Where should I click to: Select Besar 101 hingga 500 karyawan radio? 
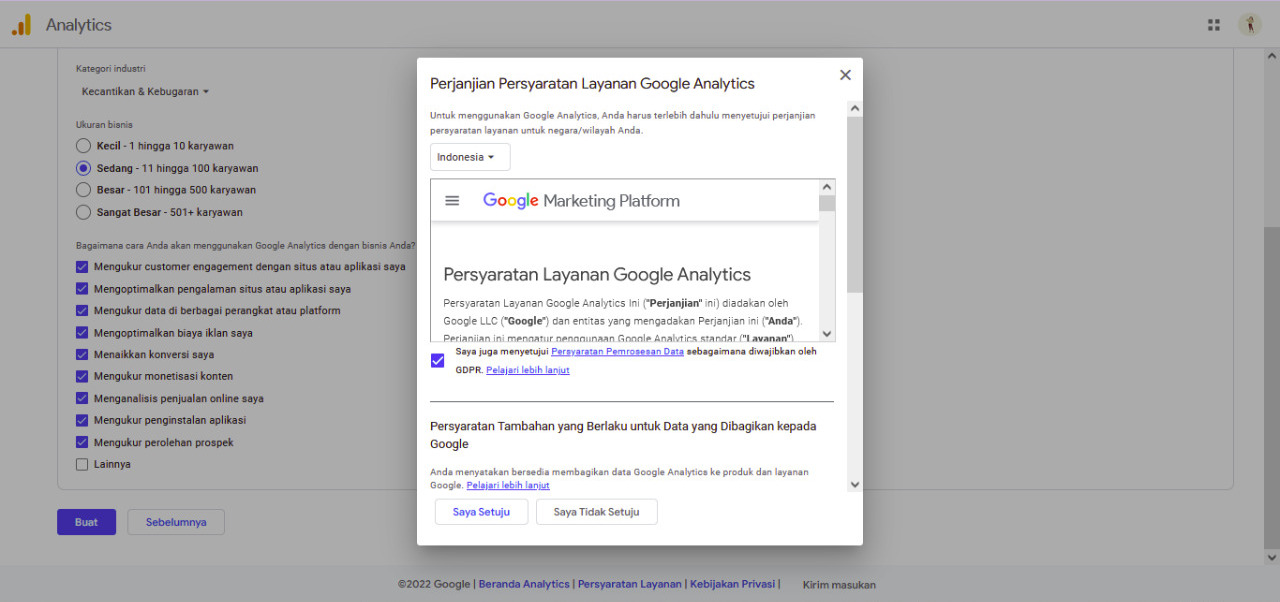point(84,190)
